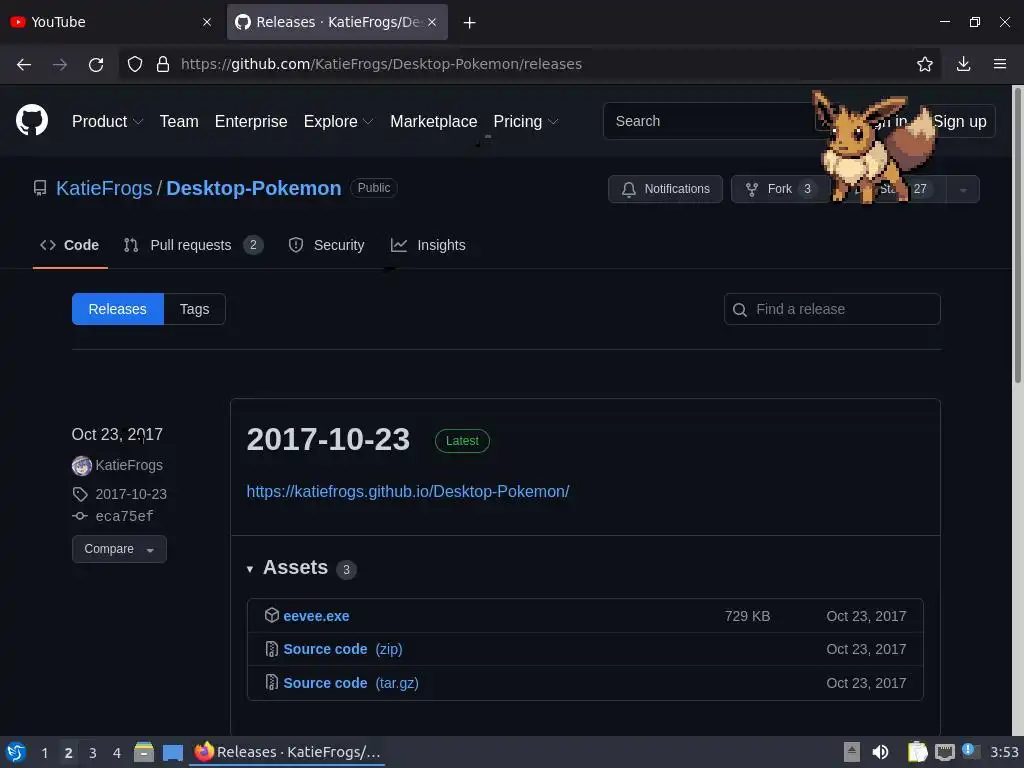Image resolution: width=1024 pixels, height=768 pixels.
Task: Open the Firefox hamburger menu
Action: pos(1000,64)
